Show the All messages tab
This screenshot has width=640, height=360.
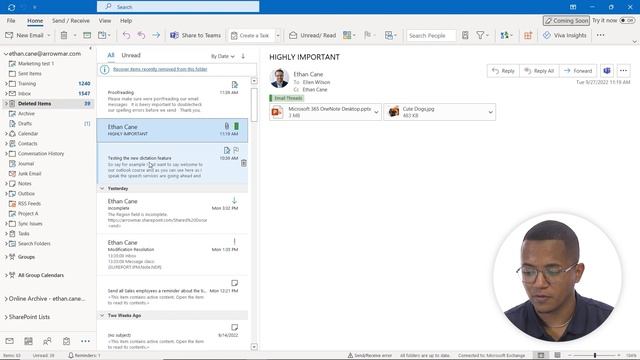(111, 55)
